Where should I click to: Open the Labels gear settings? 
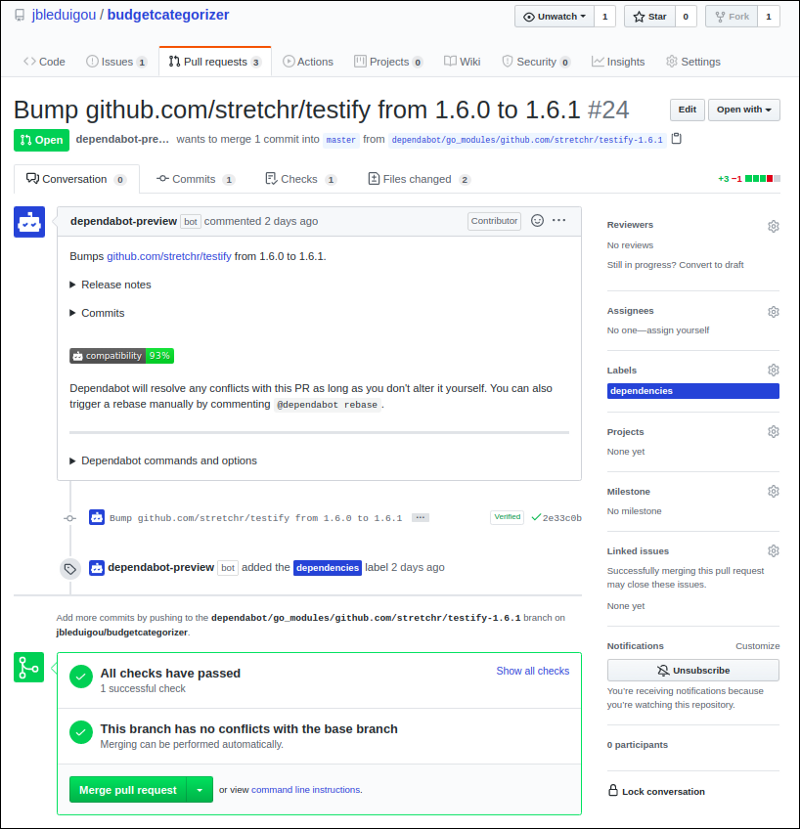coord(773,370)
